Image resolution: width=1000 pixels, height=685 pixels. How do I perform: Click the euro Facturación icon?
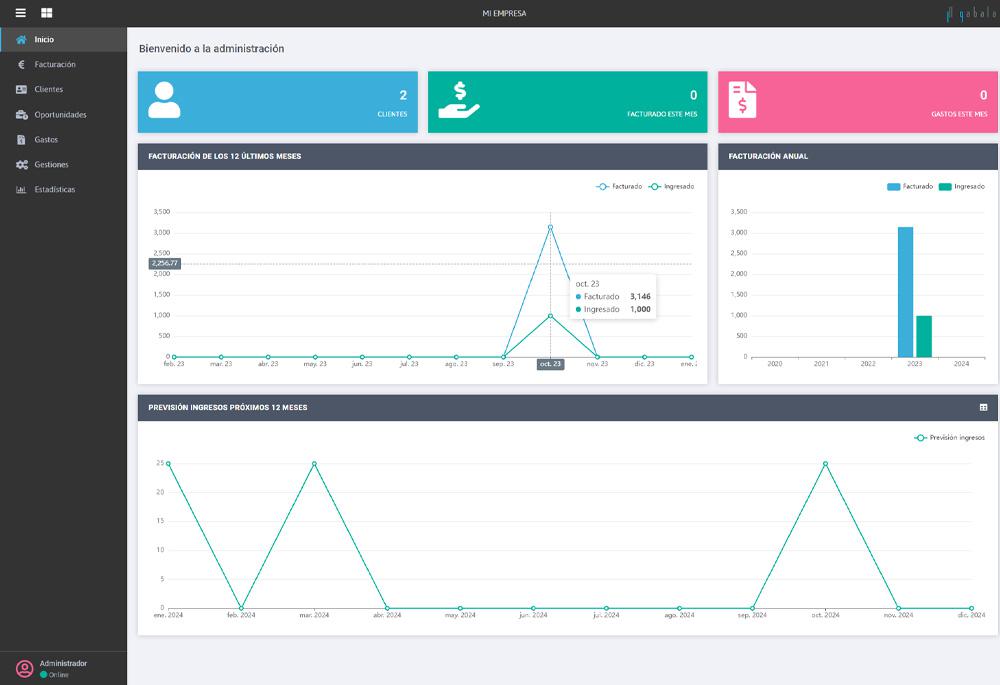(21, 64)
